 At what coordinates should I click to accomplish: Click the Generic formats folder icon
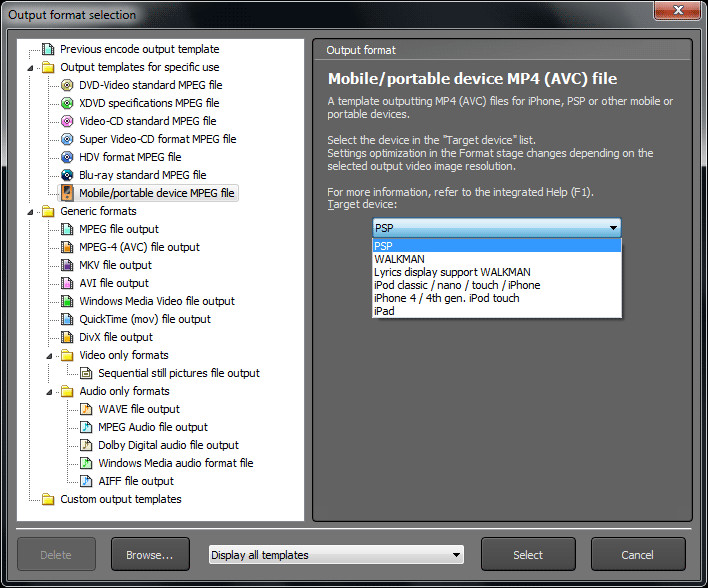(48, 211)
